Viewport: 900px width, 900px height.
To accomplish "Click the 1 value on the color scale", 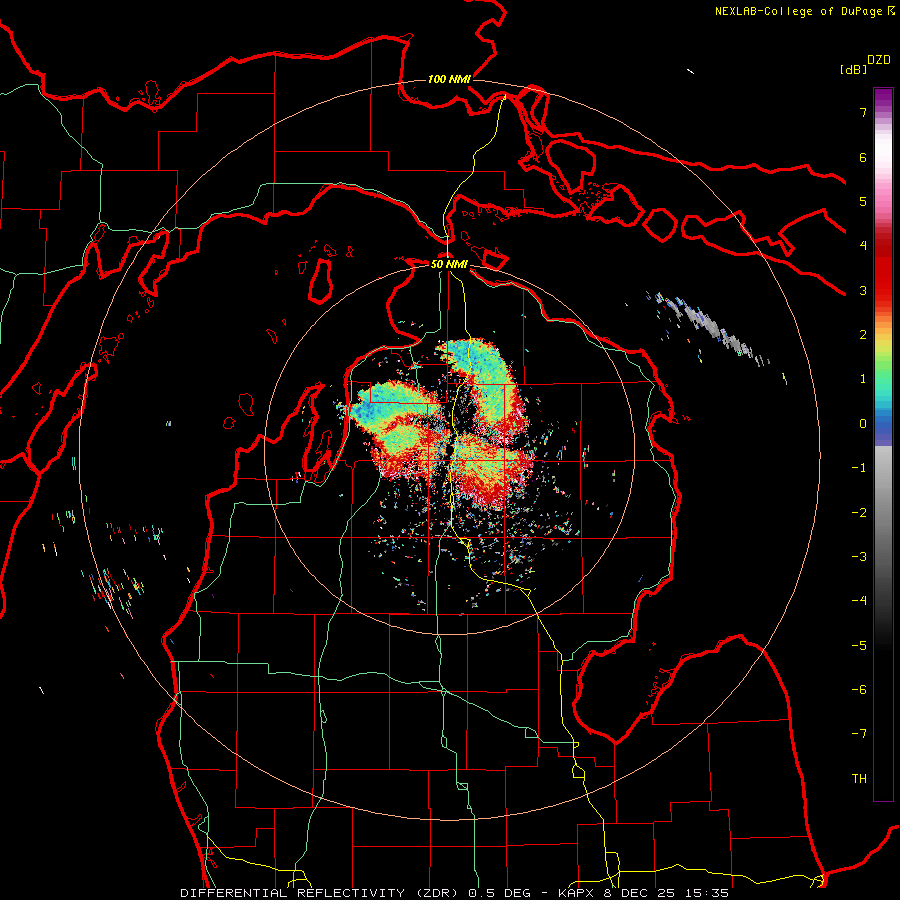I will tap(863, 379).
